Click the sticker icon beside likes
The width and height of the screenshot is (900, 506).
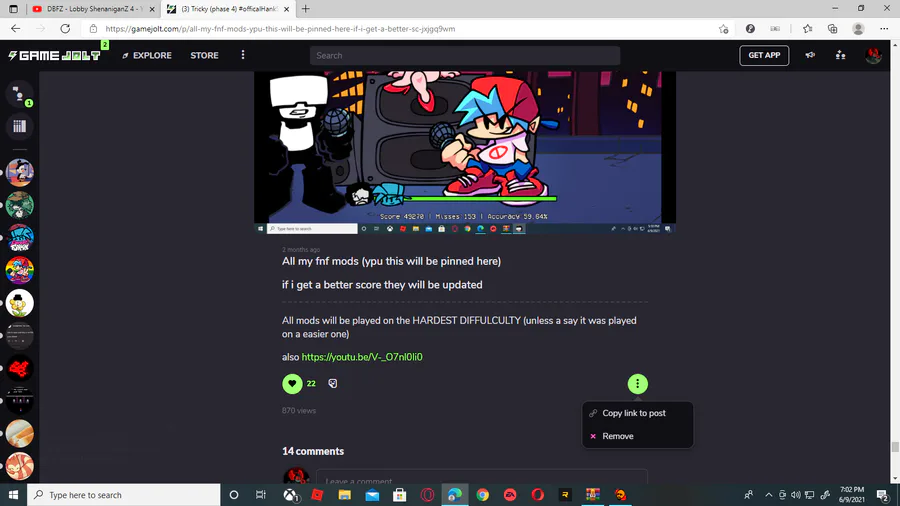[x=333, y=383]
